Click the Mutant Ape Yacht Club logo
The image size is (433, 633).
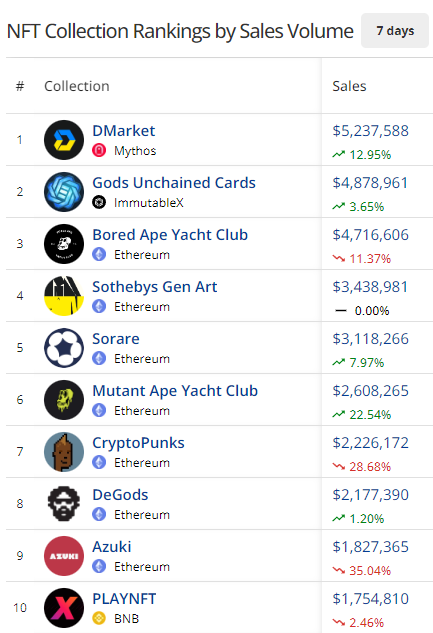pos(64,400)
